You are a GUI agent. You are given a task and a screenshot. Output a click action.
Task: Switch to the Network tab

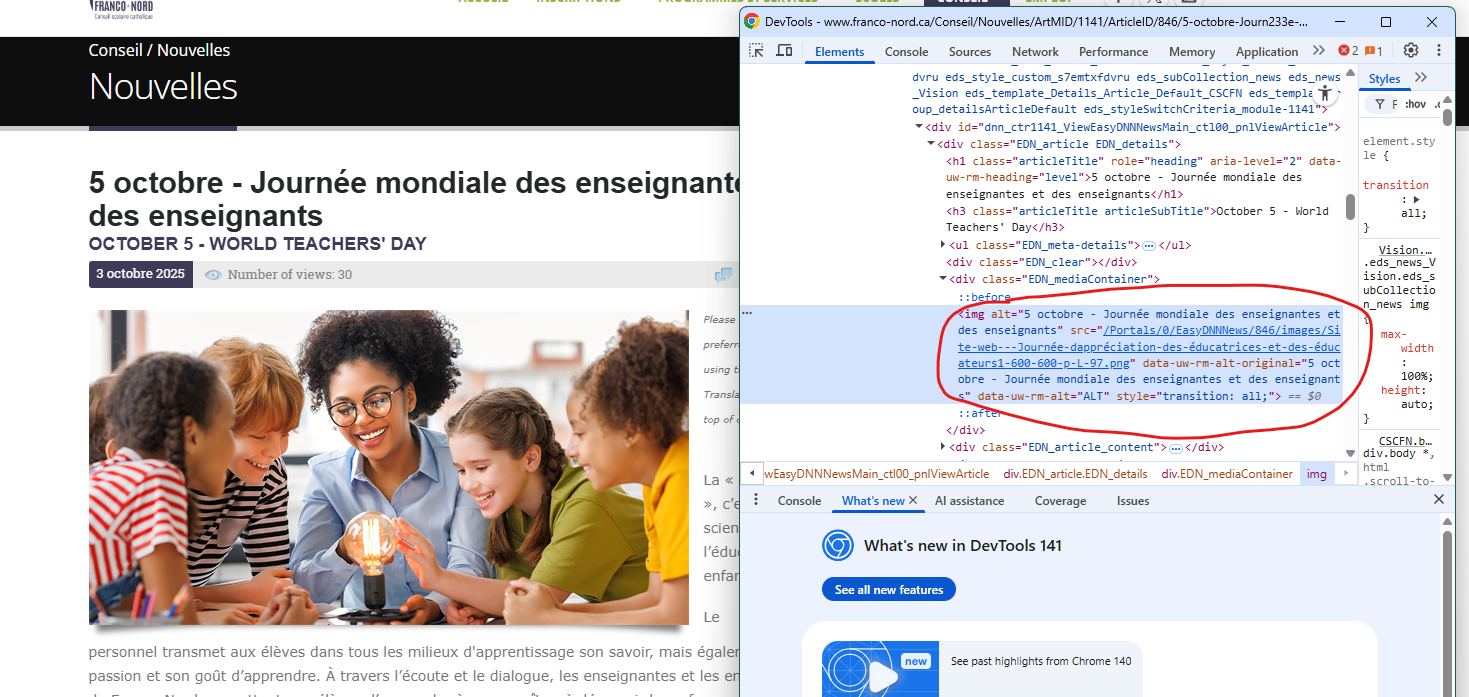coord(1035,52)
